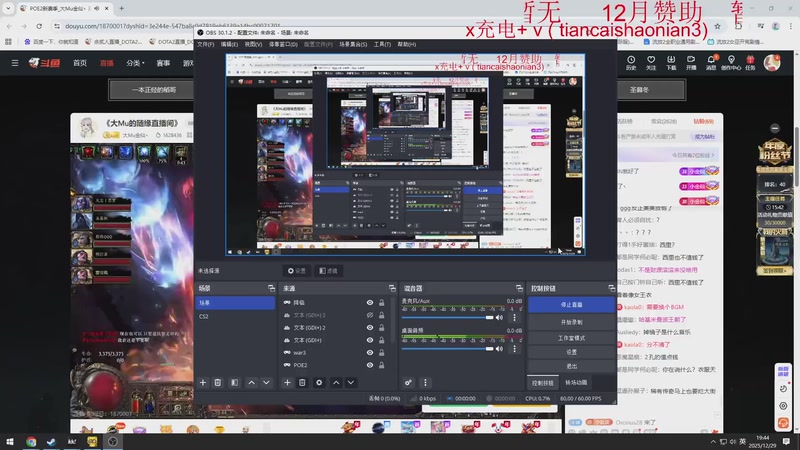Image resolution: width=800 pixels, height=450 pixels.
Task: Toggle lock on 文本 (GDI+) 2 source
Action: (x=381, y=328)
